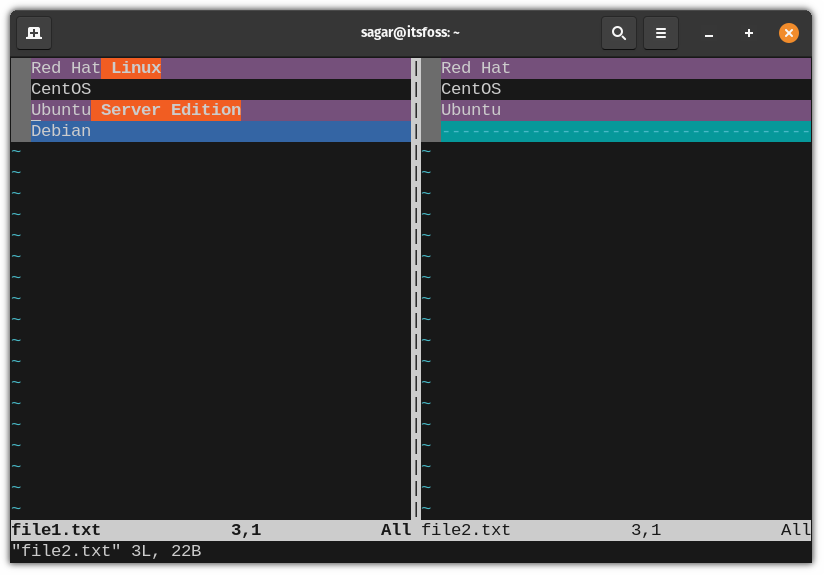Click CentOS in the right pane
This screenshot has height=575, width=824.
tap(471, 89)
